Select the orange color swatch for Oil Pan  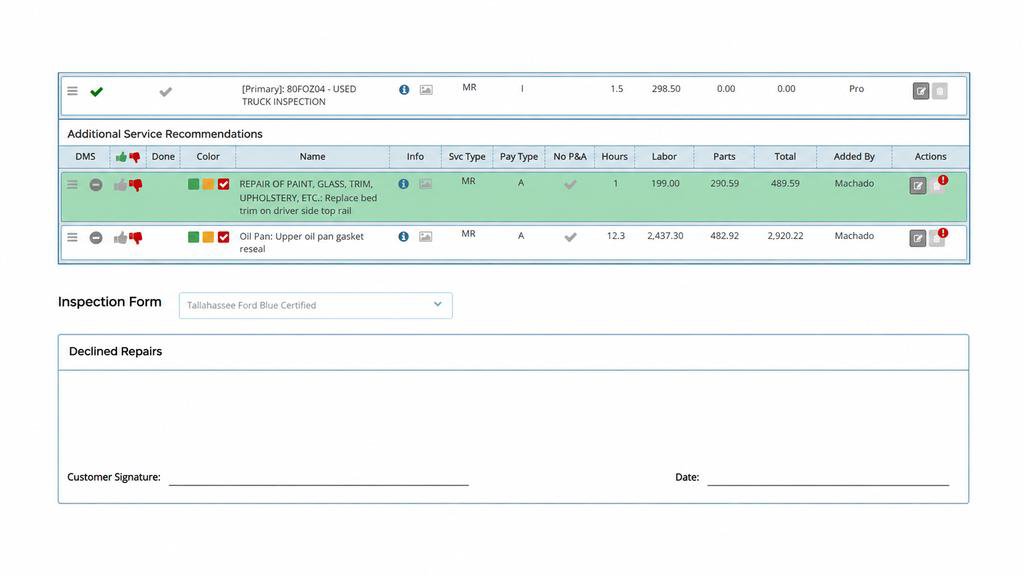(x=208, y=237)
